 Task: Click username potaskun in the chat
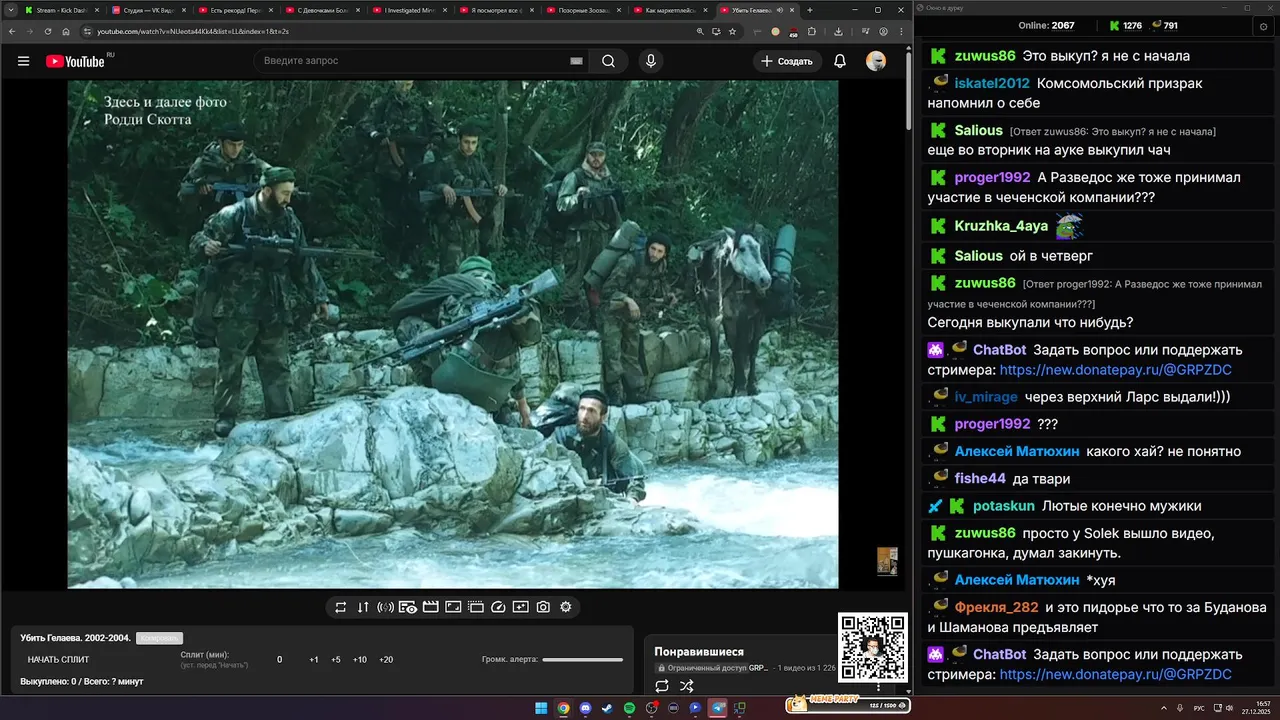click(x=1003, y=506)
